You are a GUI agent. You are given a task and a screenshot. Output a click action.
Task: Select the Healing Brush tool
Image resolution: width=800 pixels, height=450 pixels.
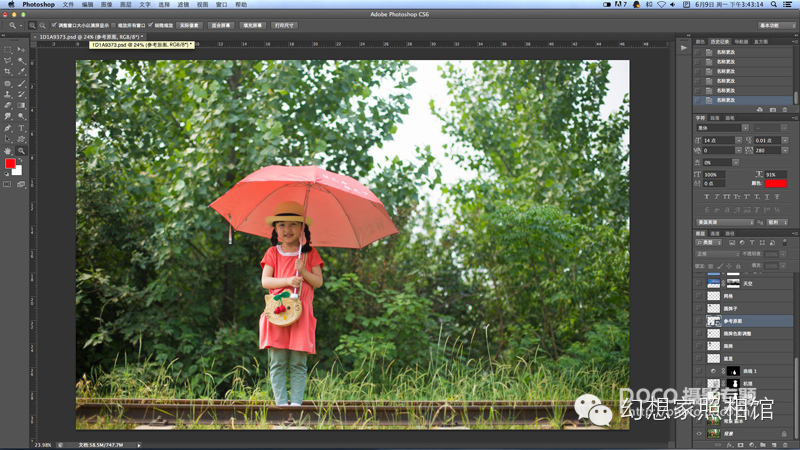[8, 83]
